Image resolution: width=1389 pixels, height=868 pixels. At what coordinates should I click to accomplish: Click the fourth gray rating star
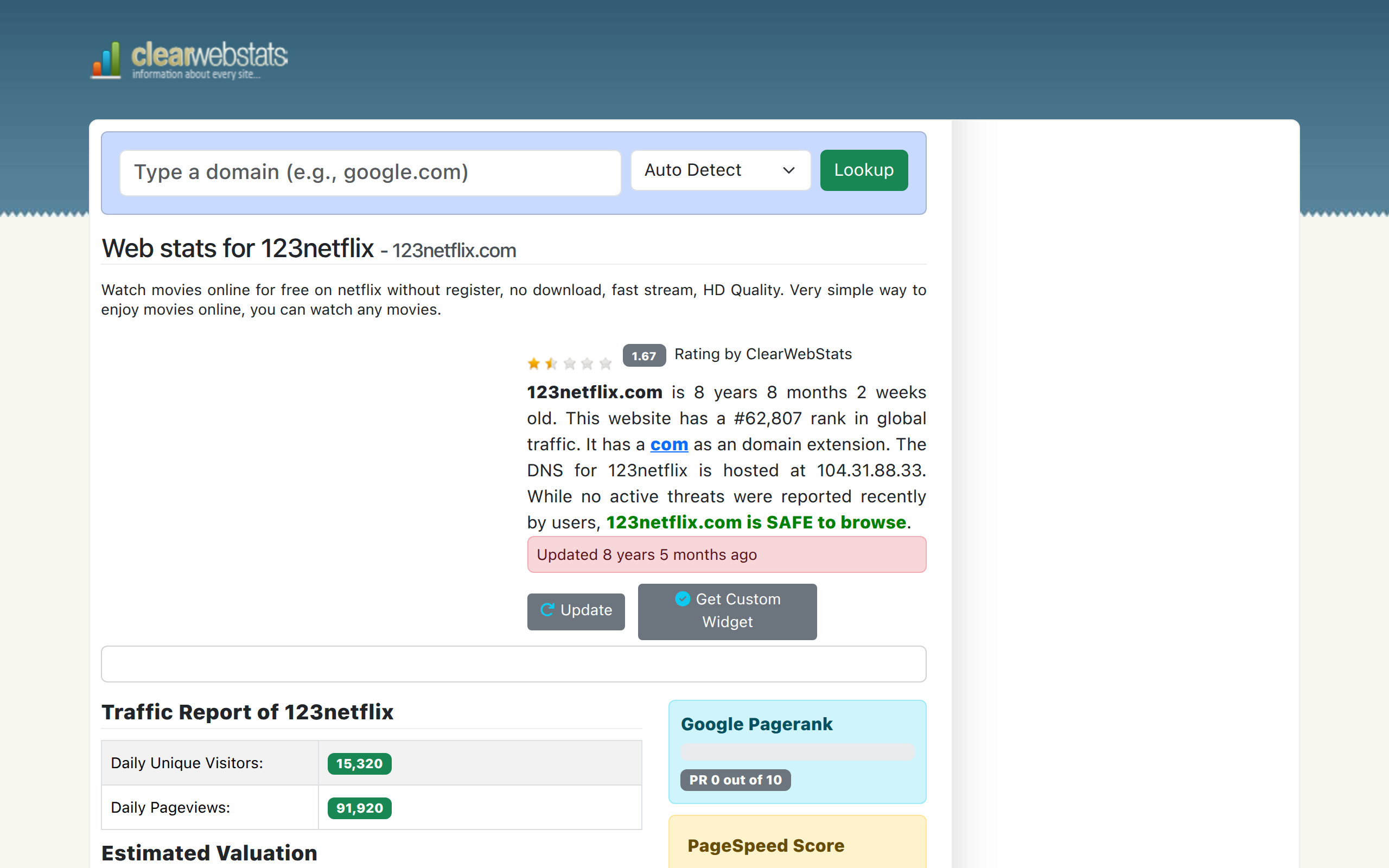[587, 363]
